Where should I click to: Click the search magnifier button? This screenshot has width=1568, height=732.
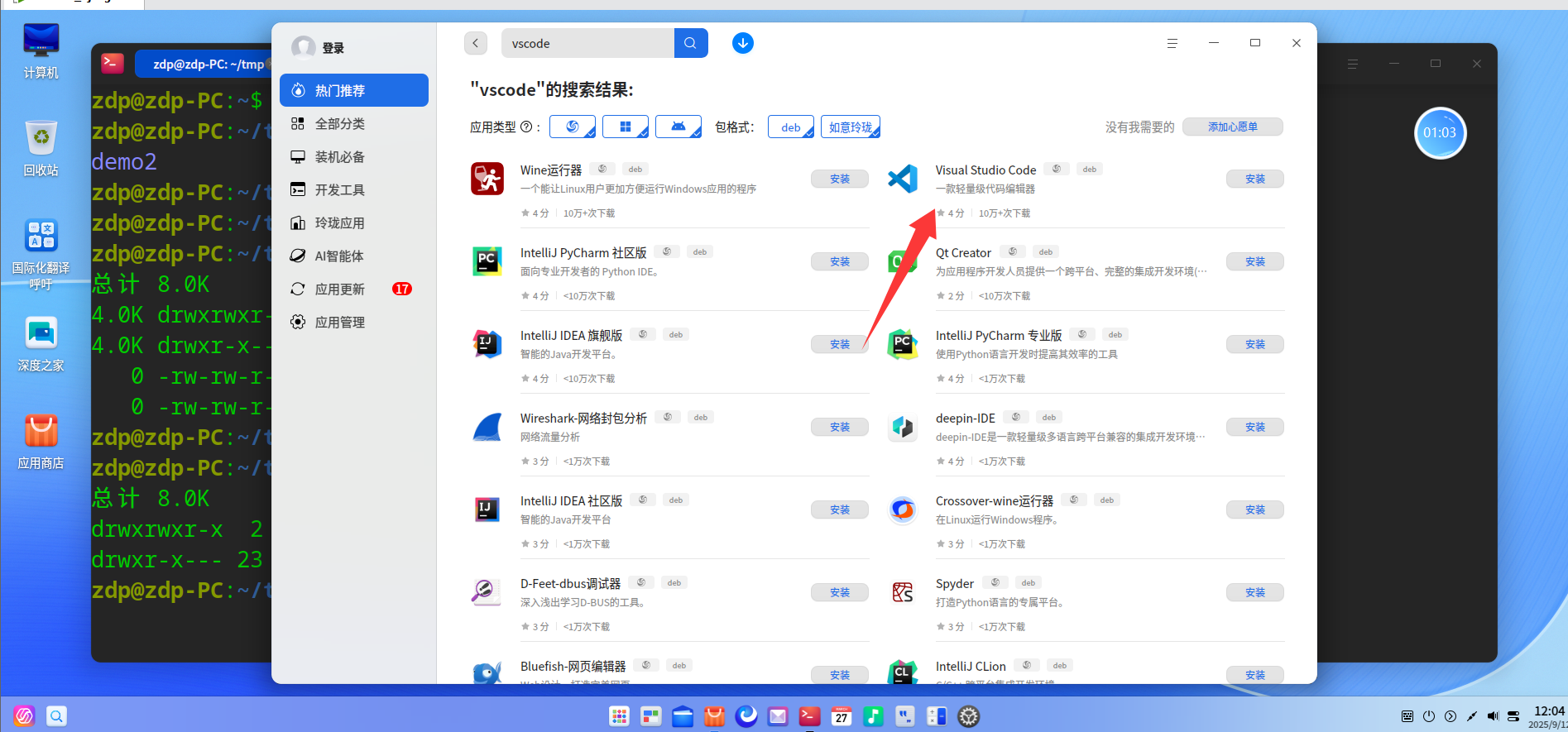point(691,43)
